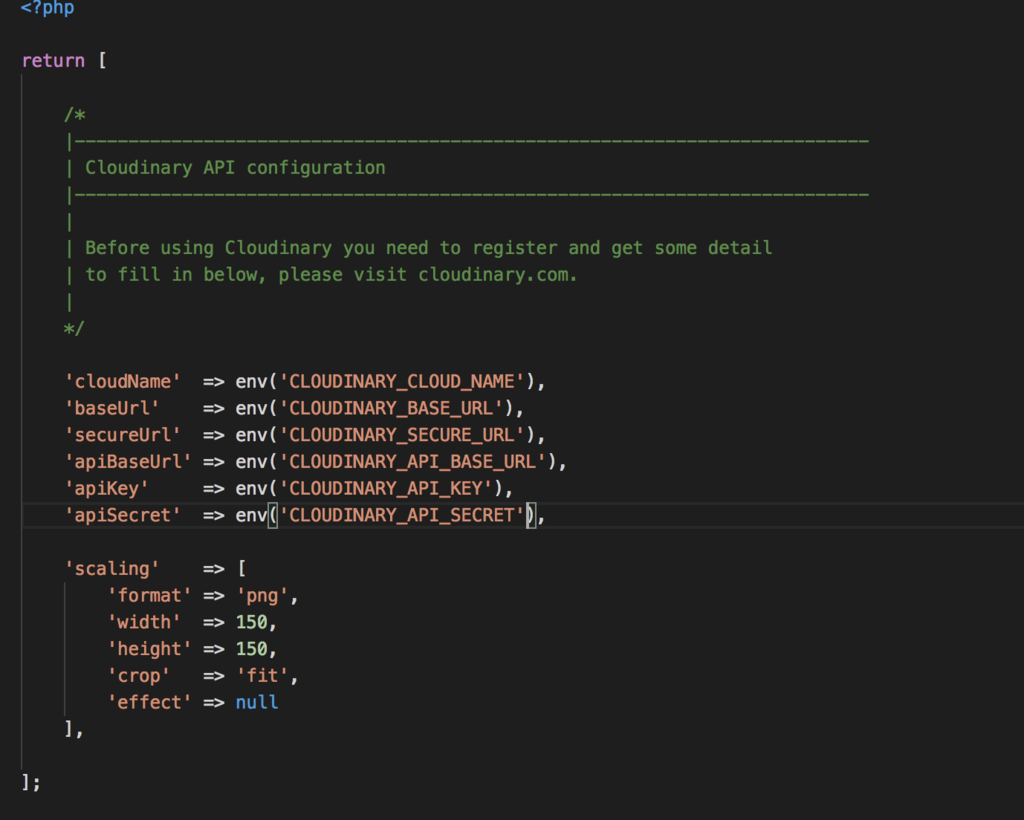
Task: Click the '*/' comment terminator
Action: coord(74,328)
